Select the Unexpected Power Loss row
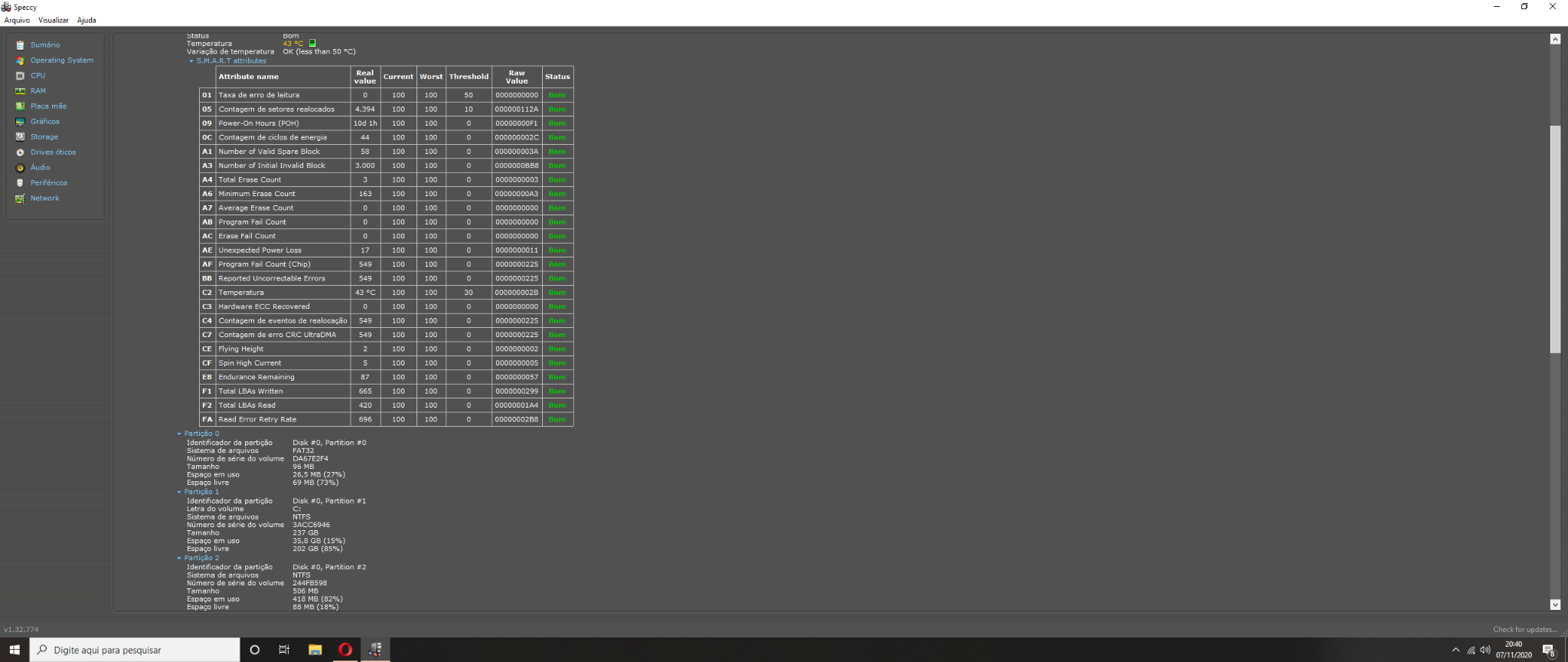Image resolution: width=1568 pixels, height=662 pixels. (x=386, y=251)
